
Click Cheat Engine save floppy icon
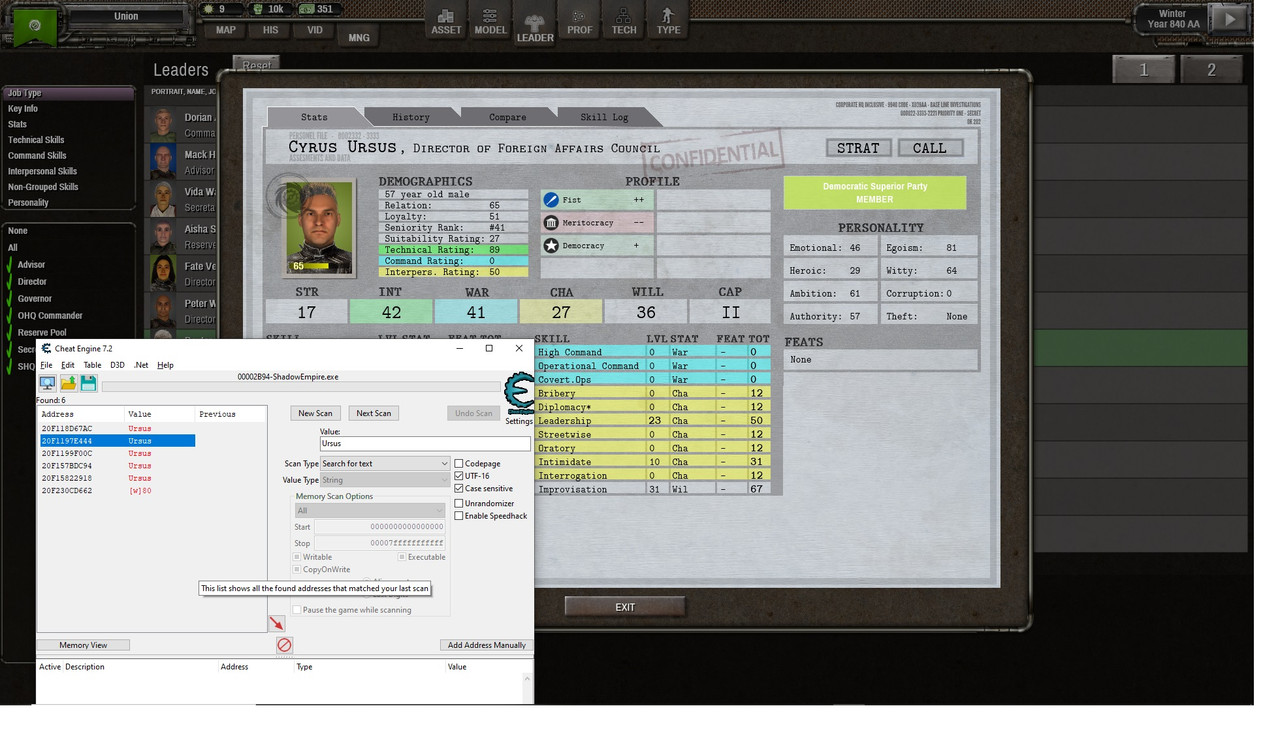(x=88, y=384)
